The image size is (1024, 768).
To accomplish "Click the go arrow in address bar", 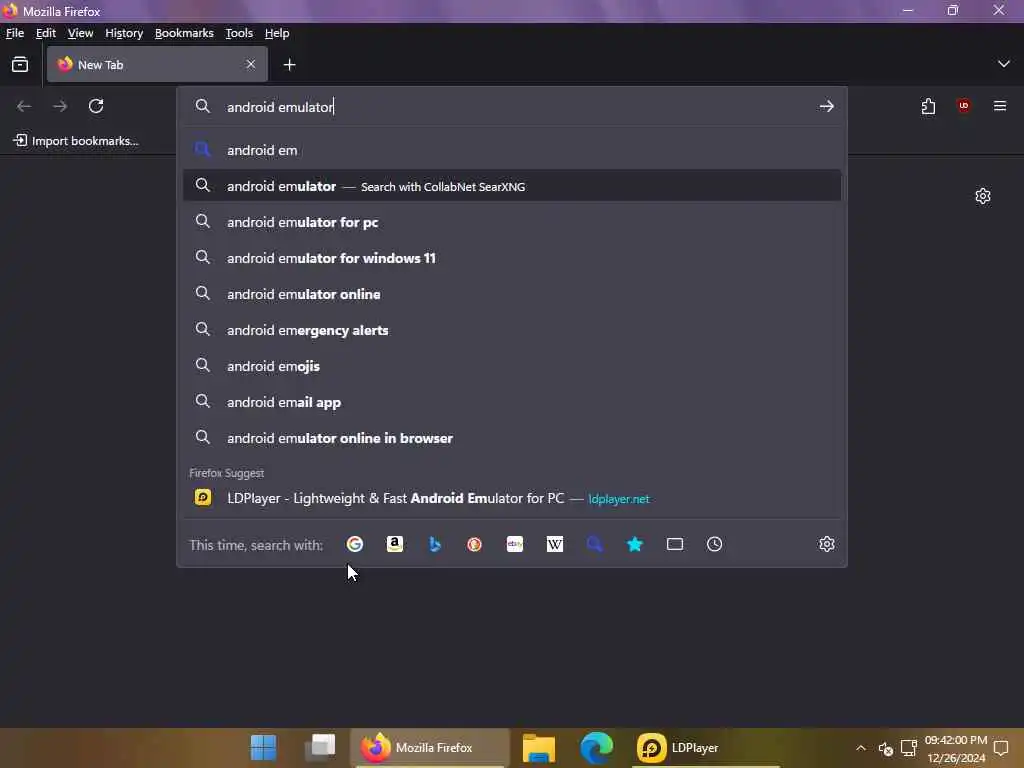I will [x=827, y=106].
